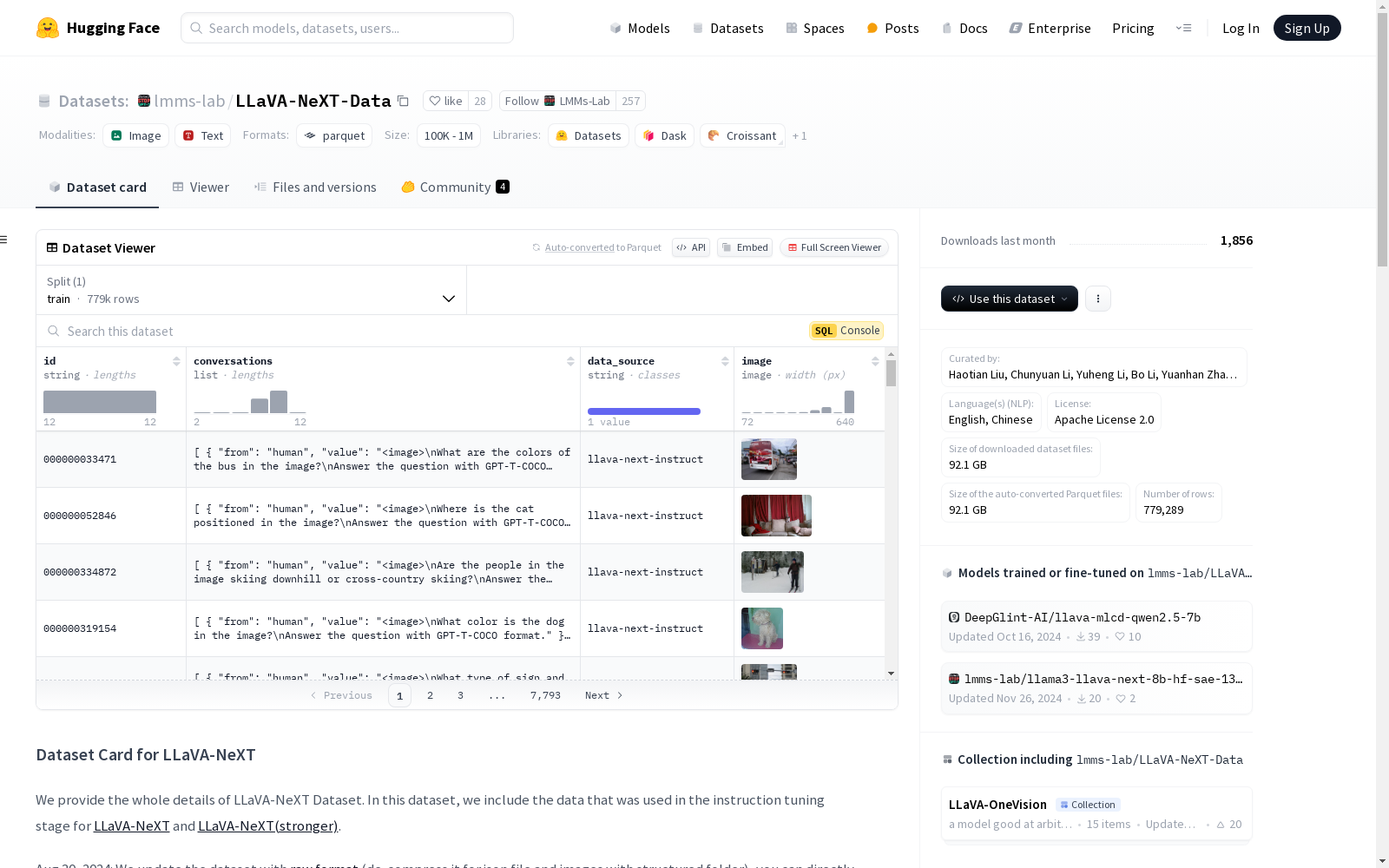Copy dataset name with the copy icon

click(403, 101)
